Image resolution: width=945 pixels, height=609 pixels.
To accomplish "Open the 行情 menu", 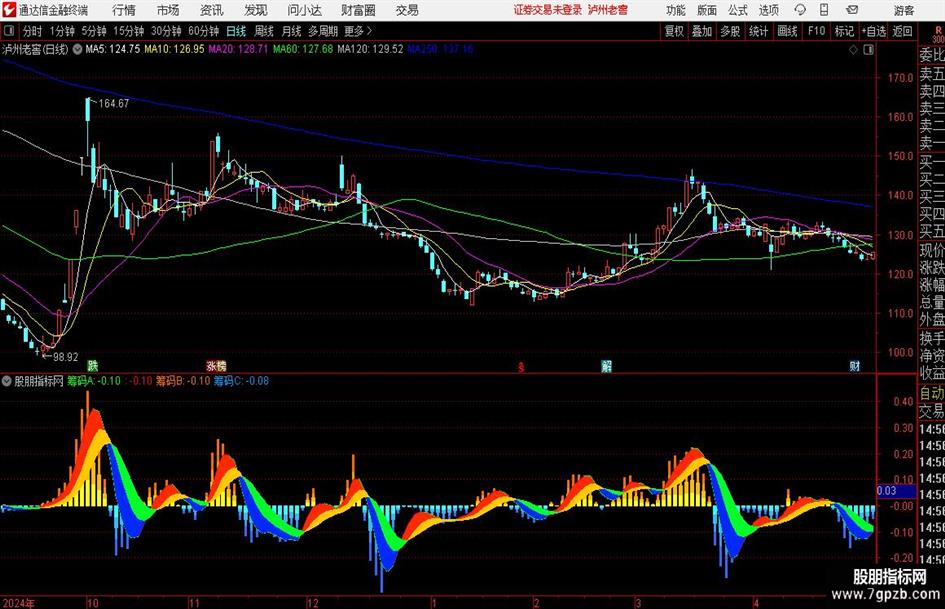I will click(x=124, y=10).
